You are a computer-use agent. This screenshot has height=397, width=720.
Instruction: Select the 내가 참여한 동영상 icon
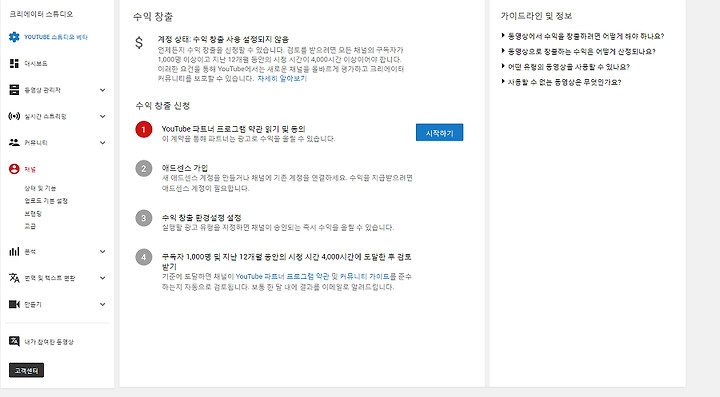click(x=14, y=341)
